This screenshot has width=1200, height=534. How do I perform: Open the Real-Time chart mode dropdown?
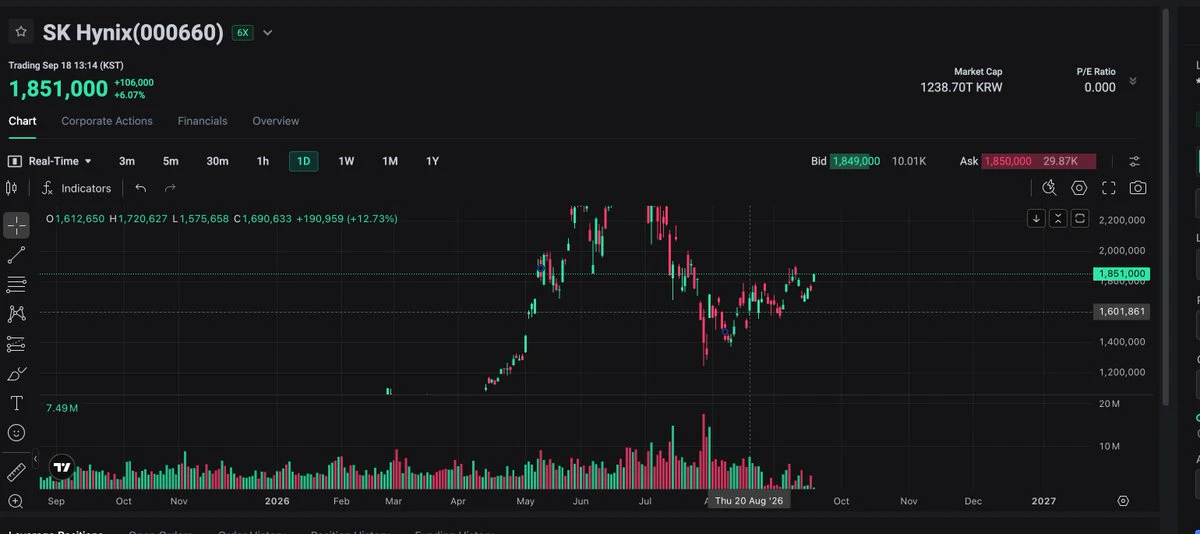[x=50, y=161]
